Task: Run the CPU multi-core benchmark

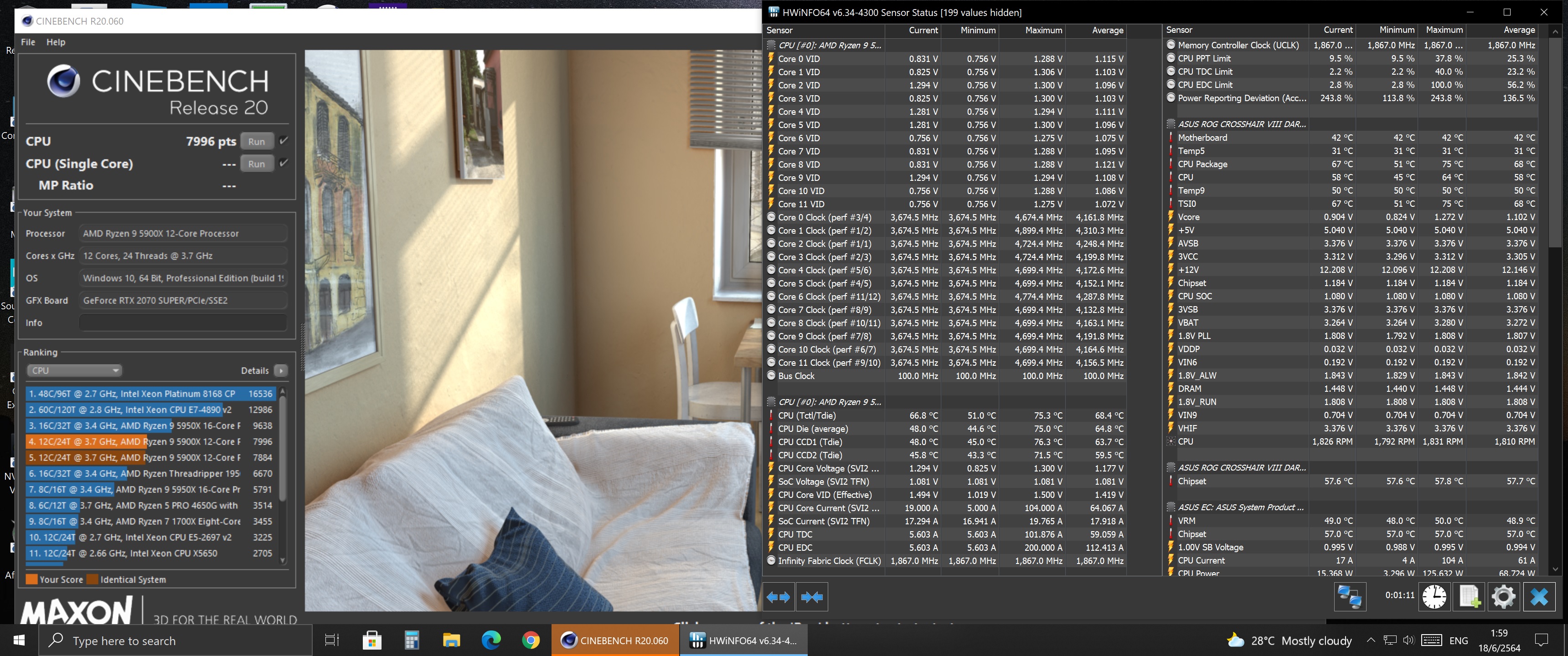Action: click(256, 141)
